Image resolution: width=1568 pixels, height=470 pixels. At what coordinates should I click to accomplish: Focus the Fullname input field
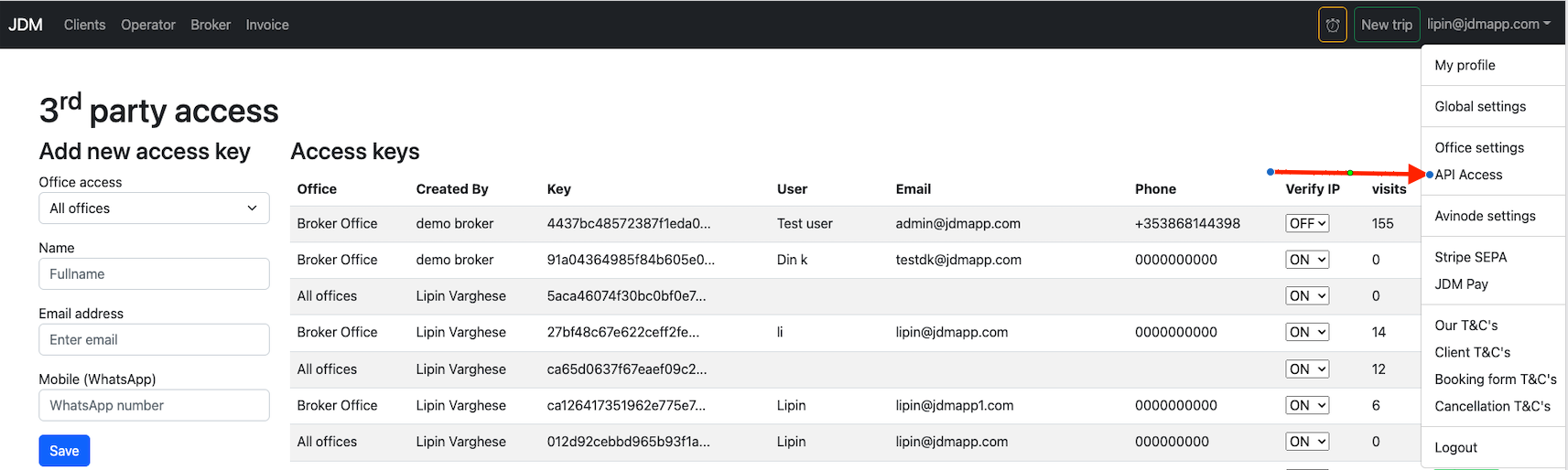(154, 274)
